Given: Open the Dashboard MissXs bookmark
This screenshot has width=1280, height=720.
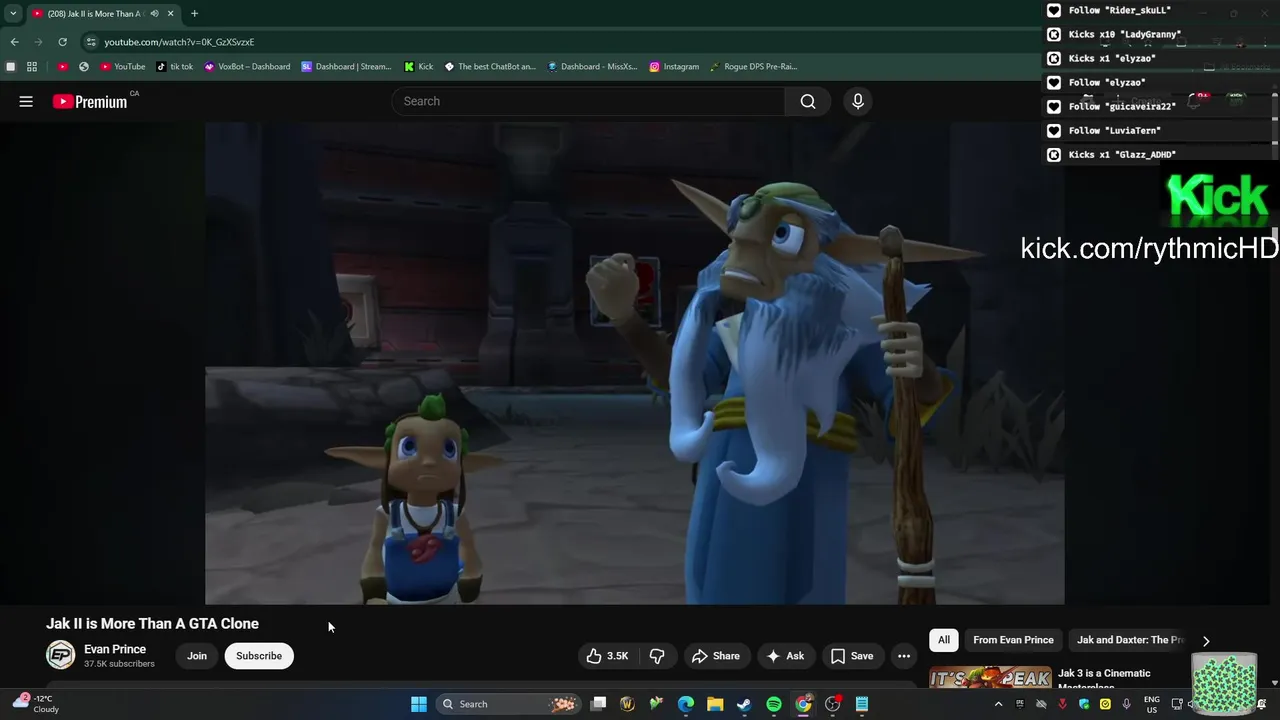Looking at the screenshot, I should tap(592, 67).
